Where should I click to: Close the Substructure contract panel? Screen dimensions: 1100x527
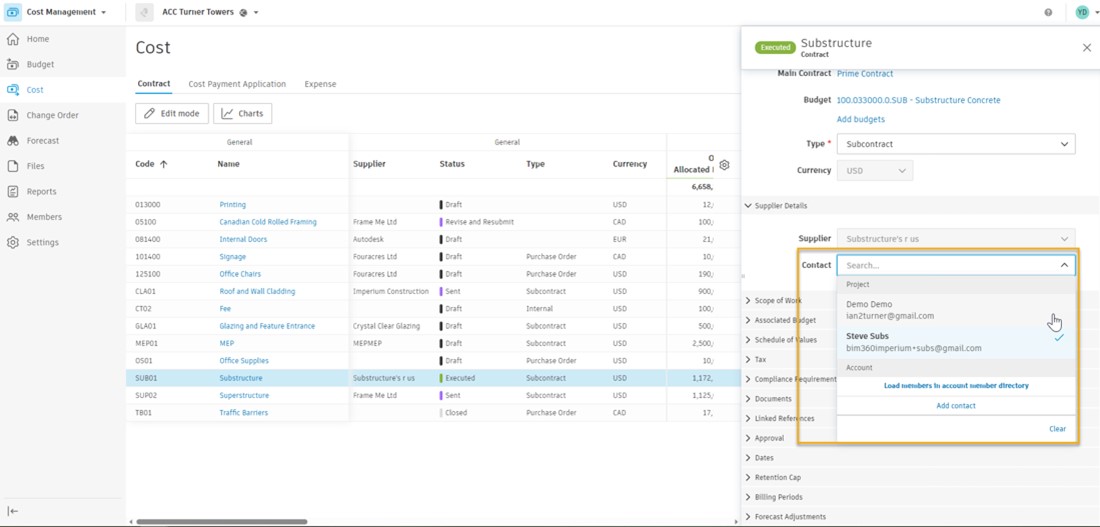(1087, 48)
